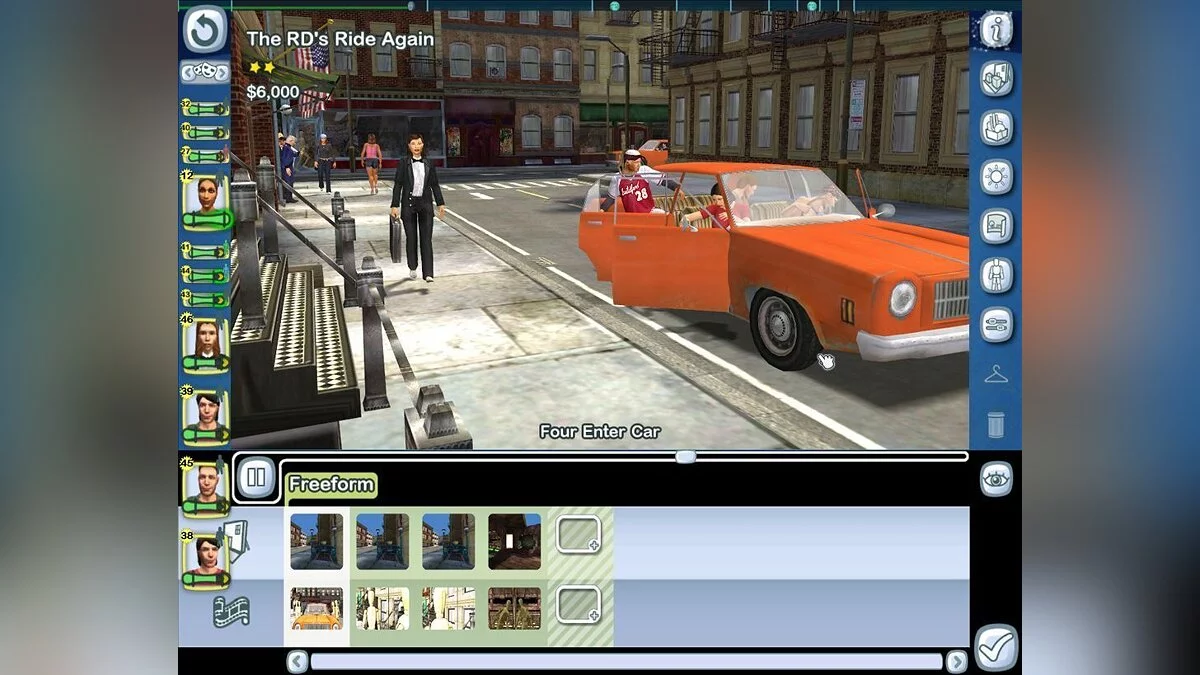This screenshot has height=675, width=1200.
Task: Add a new scene in the bottom empty slot
Action: coord(579,604)
